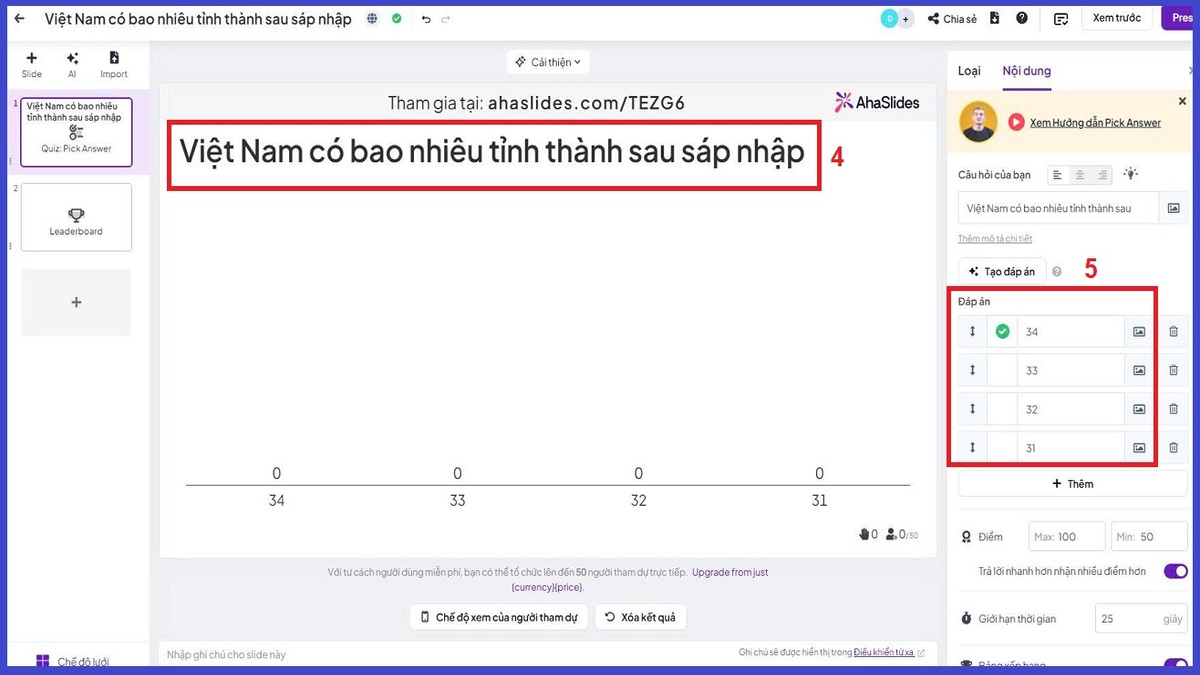Click the participant avatar D in the header

point(890,18)
